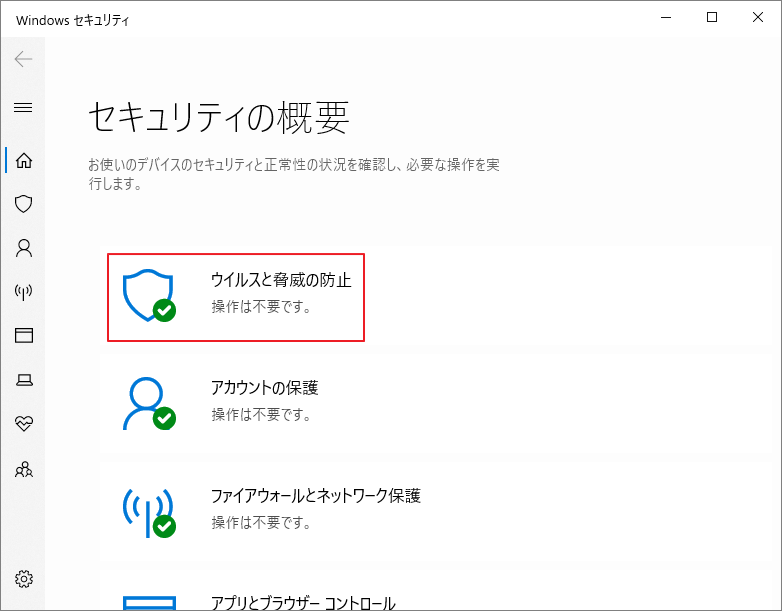Close the Windows セキュリティ window
782x611 pixels.
758,17
